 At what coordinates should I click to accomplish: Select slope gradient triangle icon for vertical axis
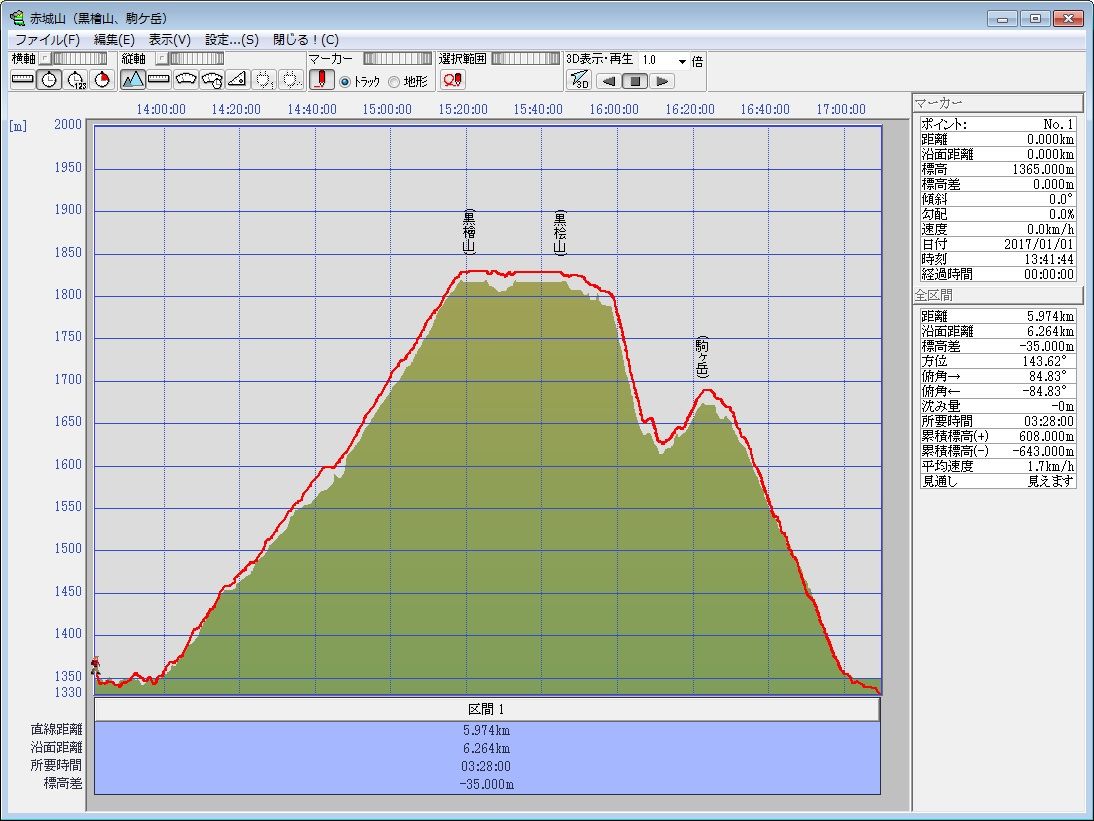237,80
